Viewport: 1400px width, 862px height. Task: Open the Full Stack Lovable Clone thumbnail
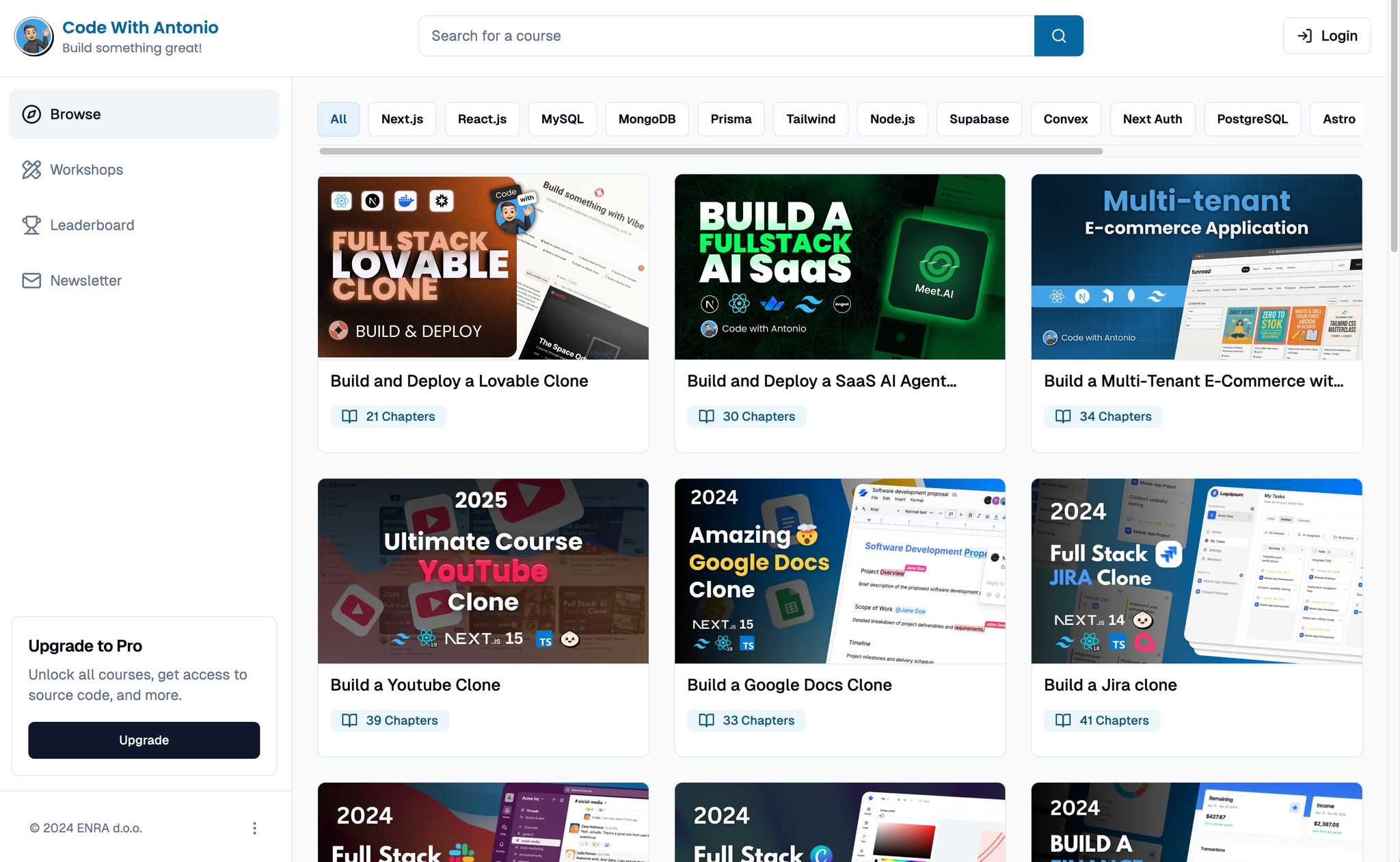pyautogui.click(x=483, y=267)
